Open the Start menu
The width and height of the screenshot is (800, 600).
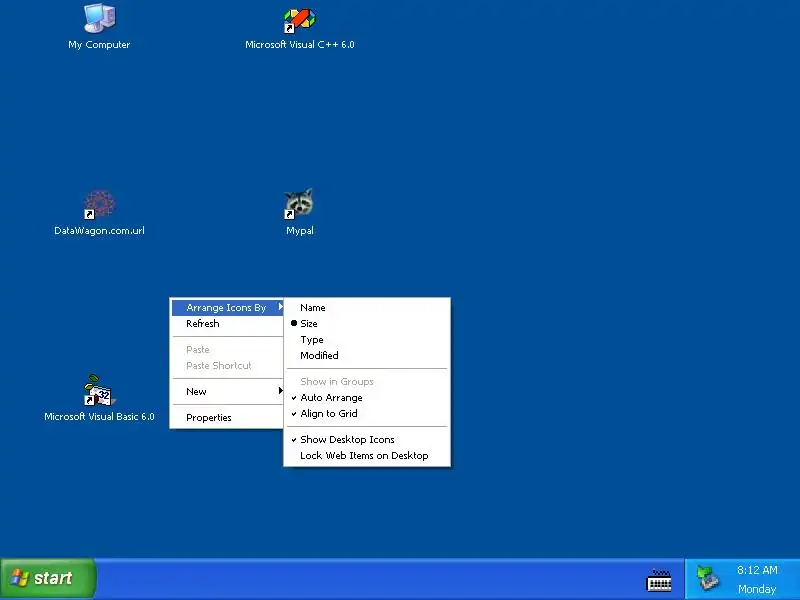48,579
